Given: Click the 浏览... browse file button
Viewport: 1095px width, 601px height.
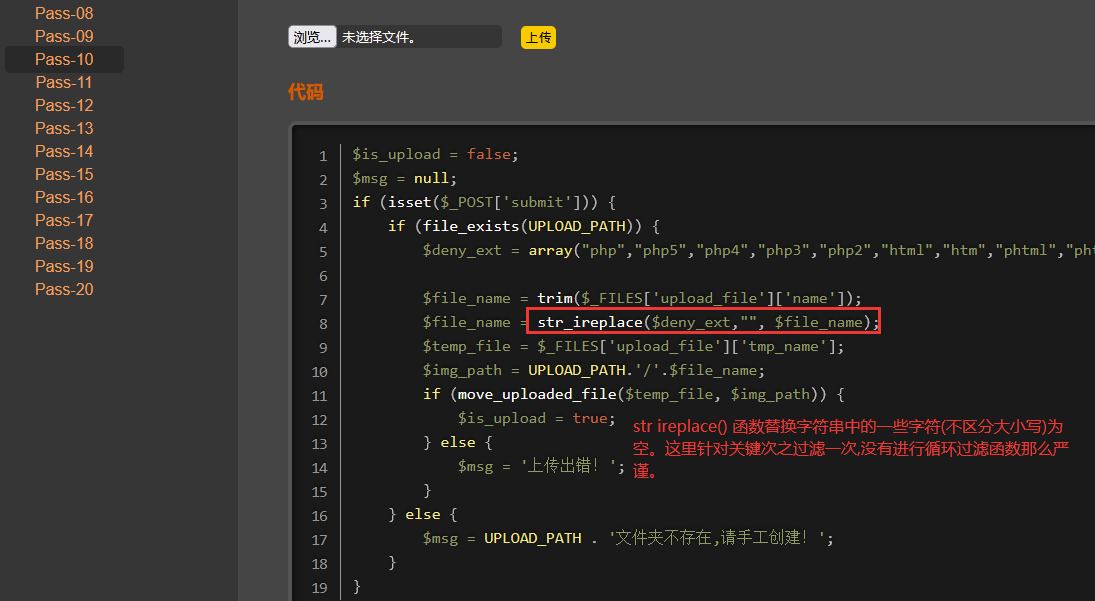Looking at the screenshot, I should (x=312, y=37).
